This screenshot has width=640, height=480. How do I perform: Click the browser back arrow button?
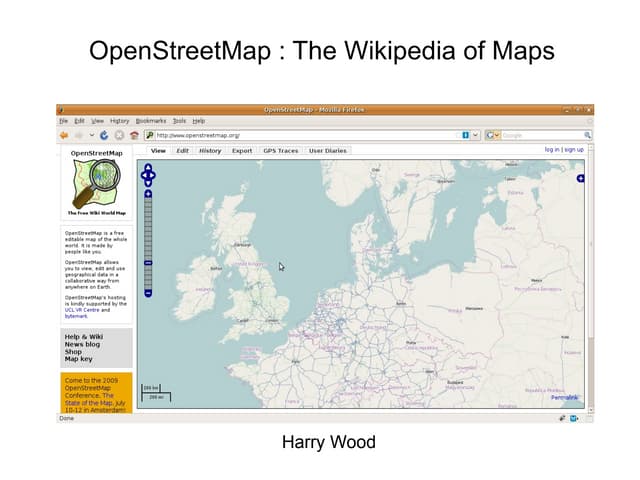click(64, 134)
